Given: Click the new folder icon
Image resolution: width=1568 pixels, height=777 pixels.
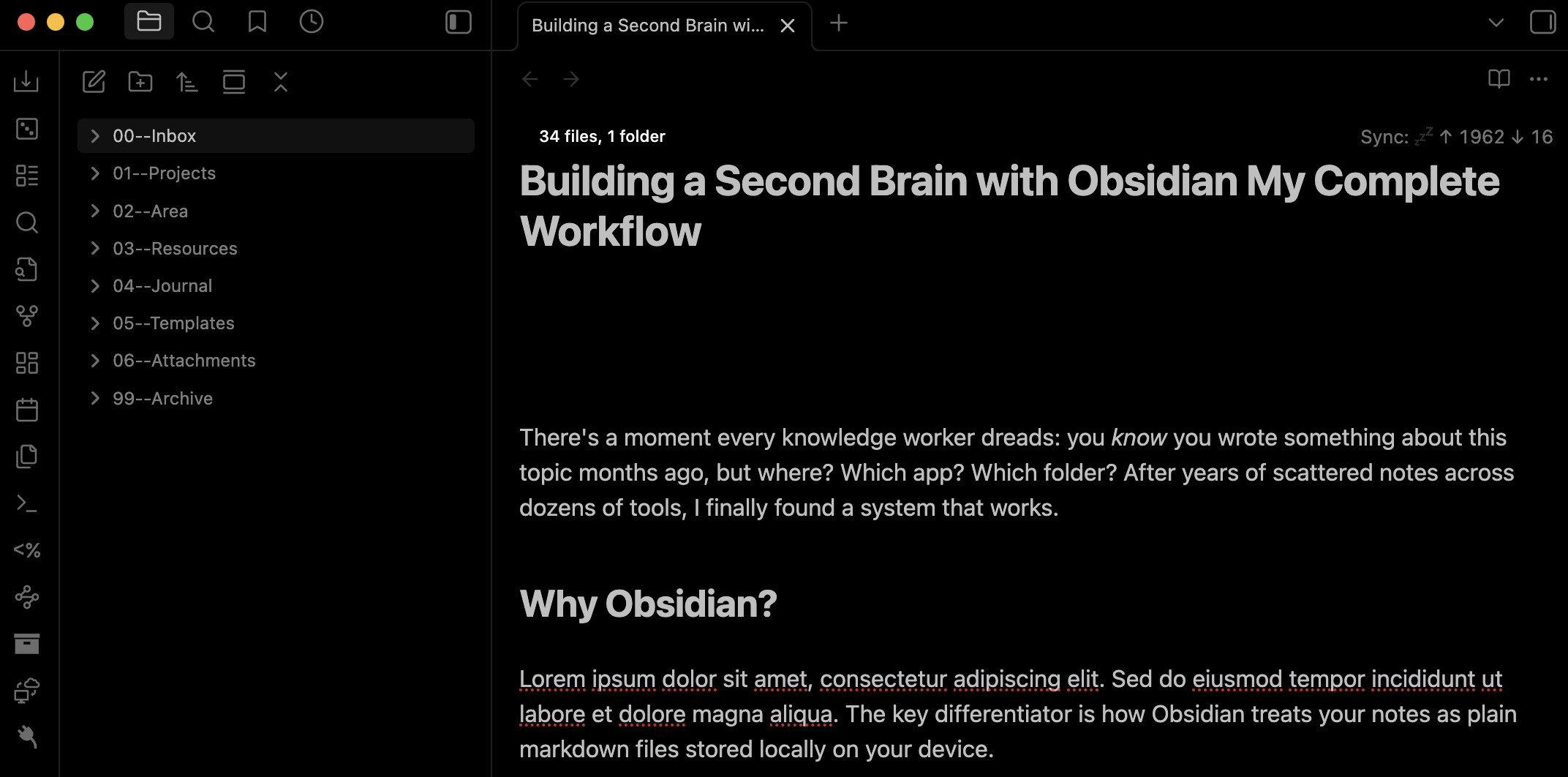Looking at the screenshot, I should pyautogui.click(x=140, y=82).
